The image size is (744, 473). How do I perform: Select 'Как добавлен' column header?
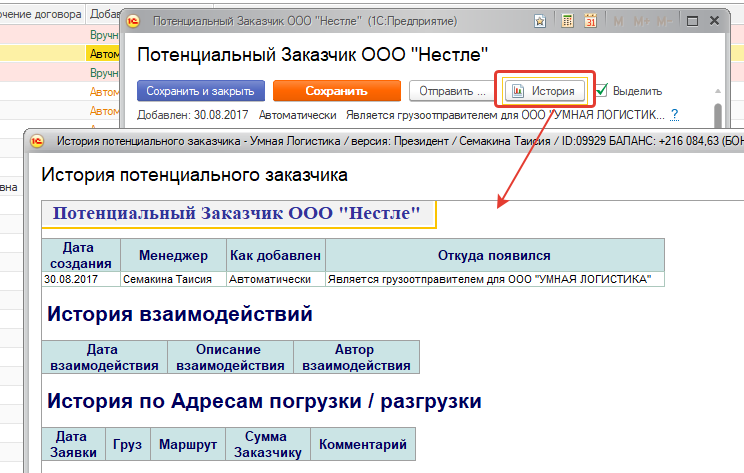pos(276,255)
